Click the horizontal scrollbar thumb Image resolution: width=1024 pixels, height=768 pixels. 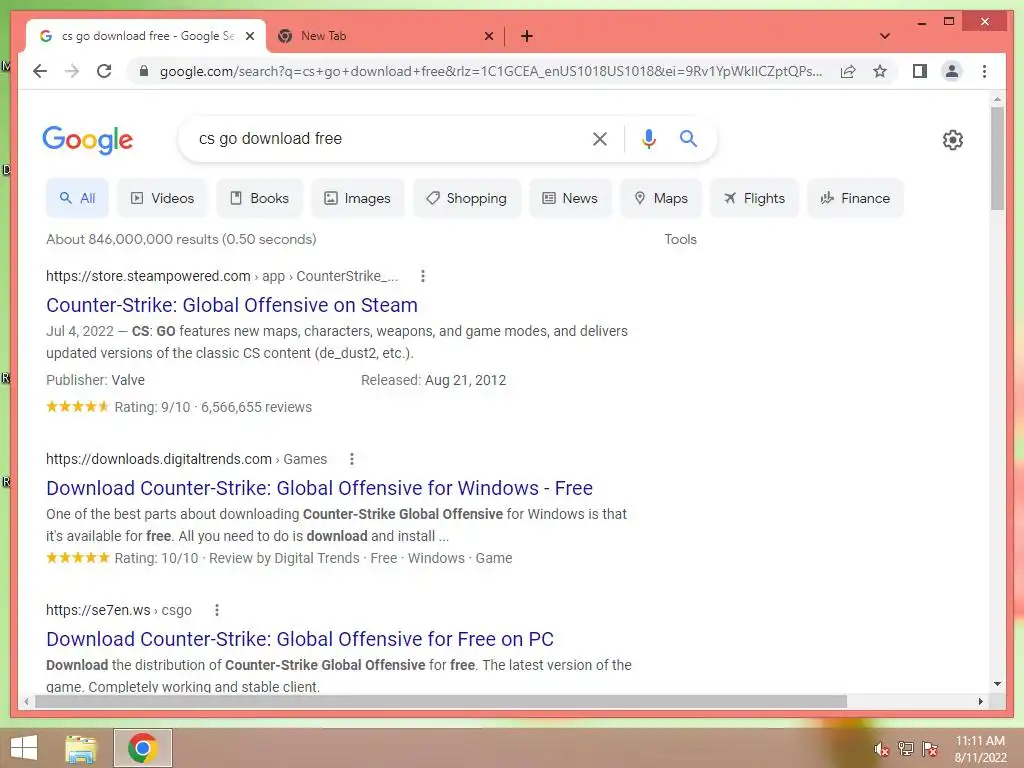pyautogui.click(x=441, y=701)
